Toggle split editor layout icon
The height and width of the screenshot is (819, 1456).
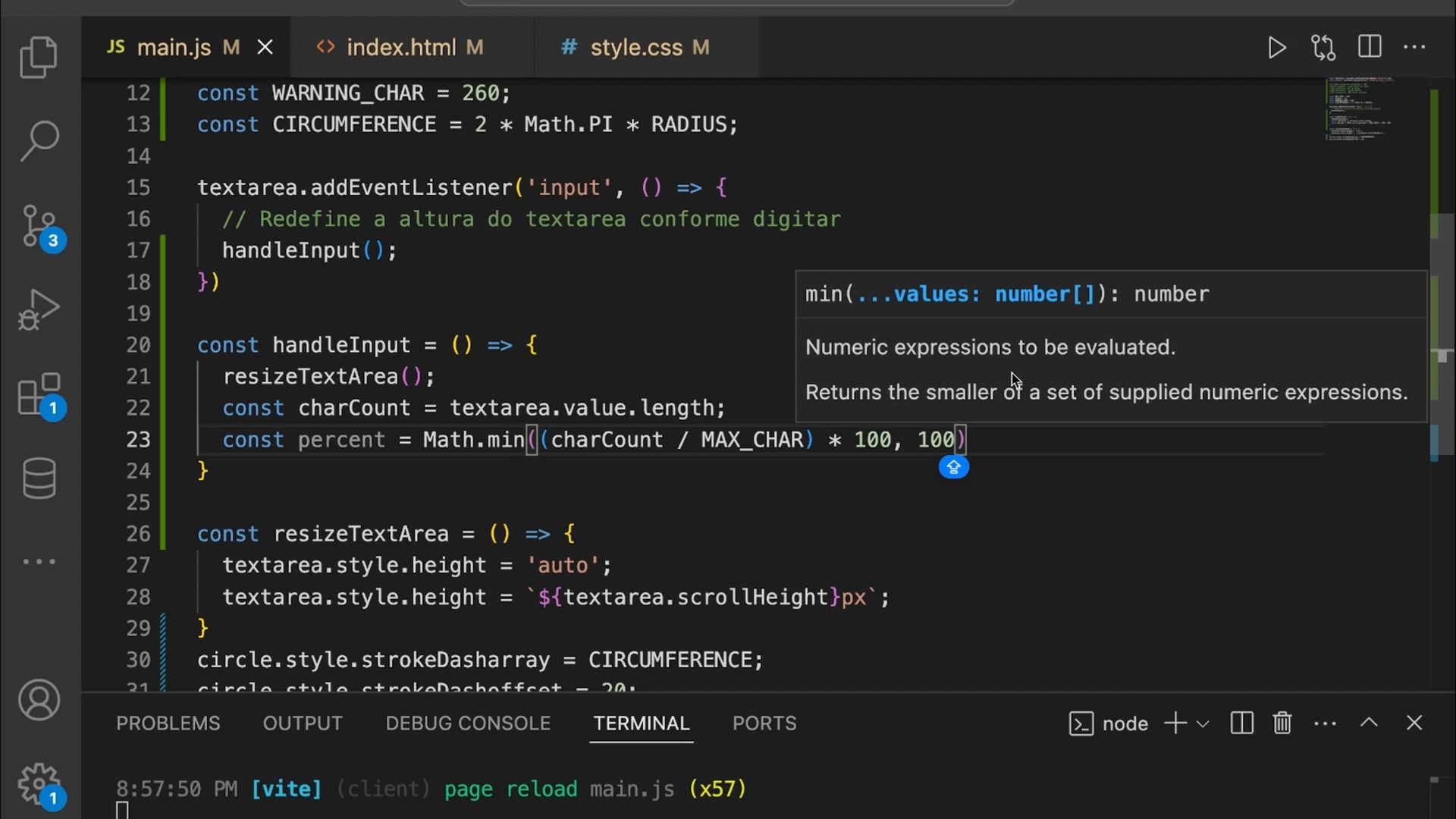pyautogui.click(x=1370, y=48)
